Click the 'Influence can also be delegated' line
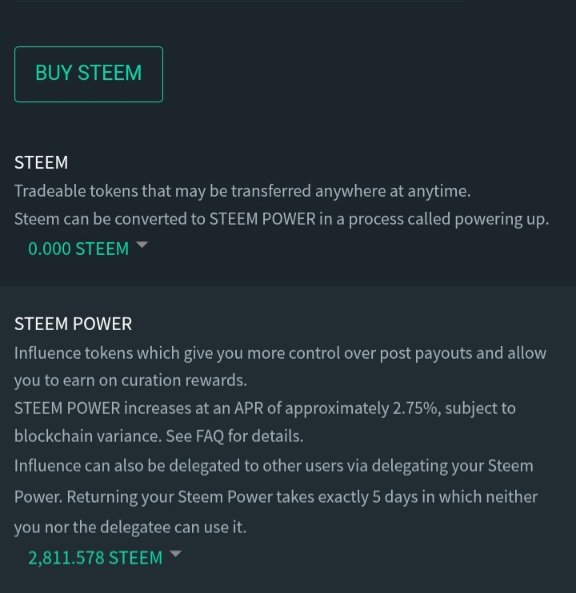Image resolution: width=576 pixels, height=593 pixels. point(274,466)
